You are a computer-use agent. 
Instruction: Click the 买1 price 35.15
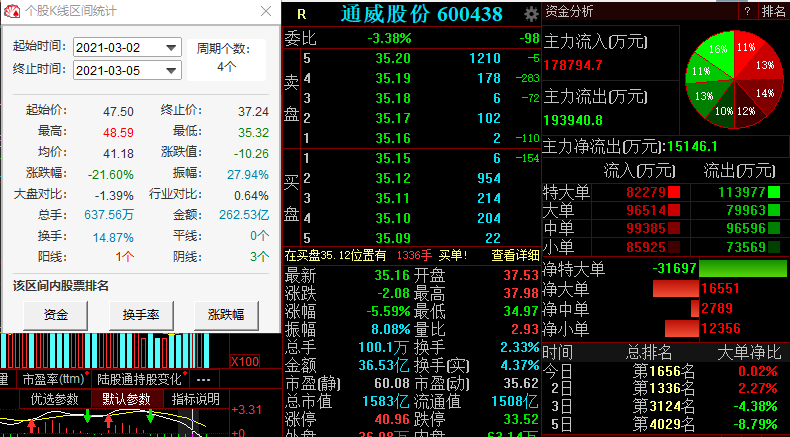(393, 158)
